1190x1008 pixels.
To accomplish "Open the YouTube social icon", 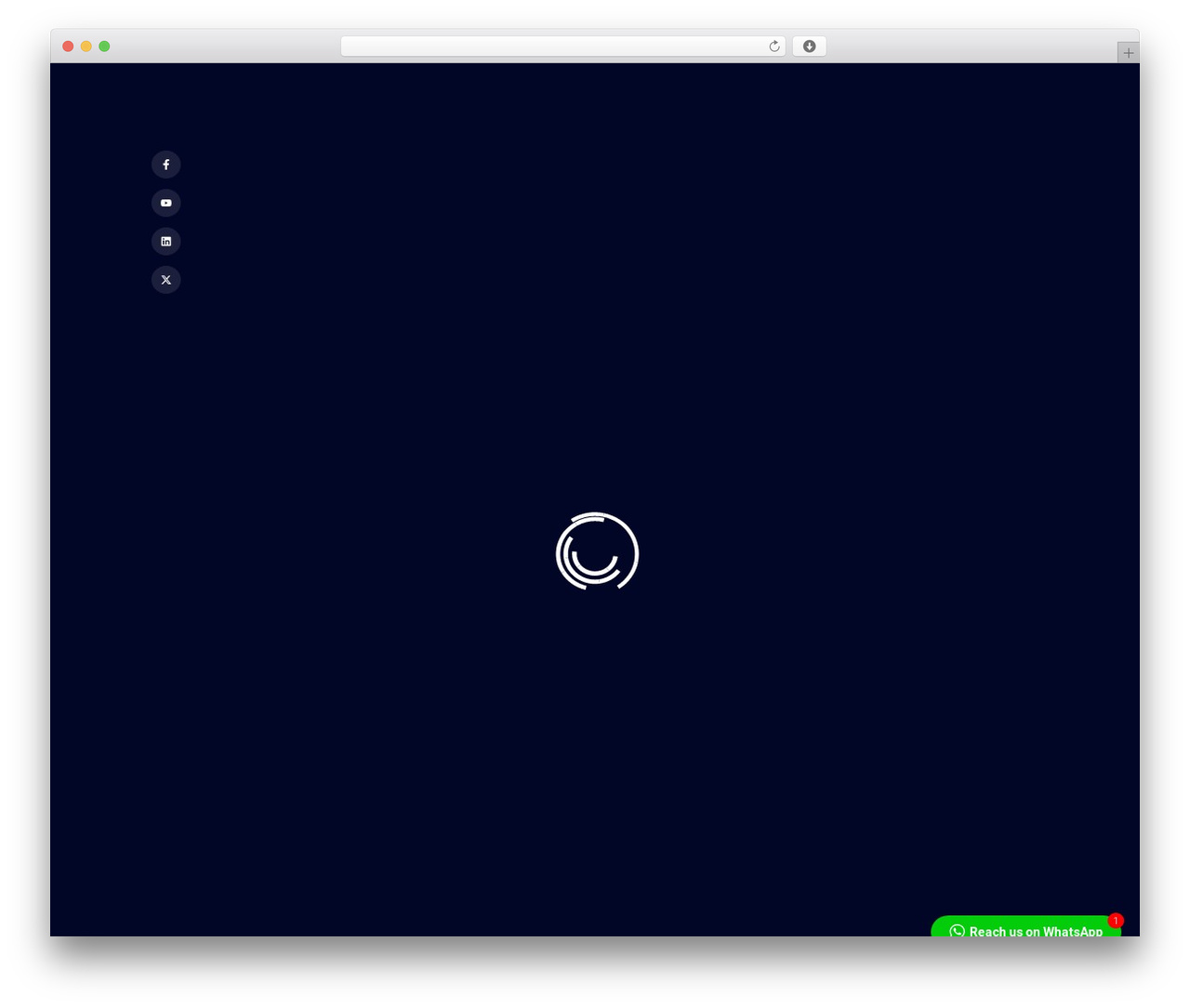I will [x=165, y=203].
